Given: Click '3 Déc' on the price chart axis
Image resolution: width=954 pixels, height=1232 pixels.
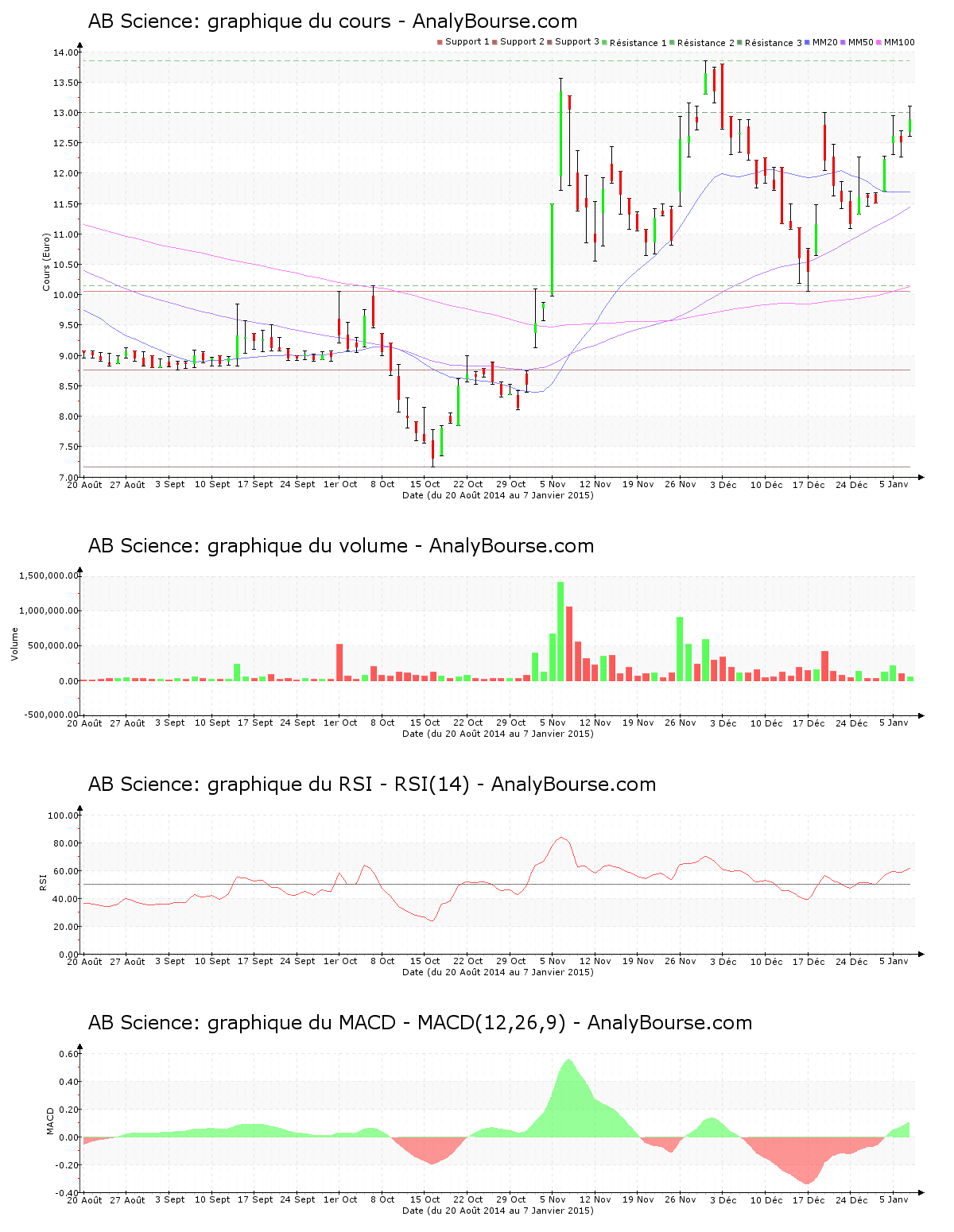Looking at the screenshot, I should point(723,484).
